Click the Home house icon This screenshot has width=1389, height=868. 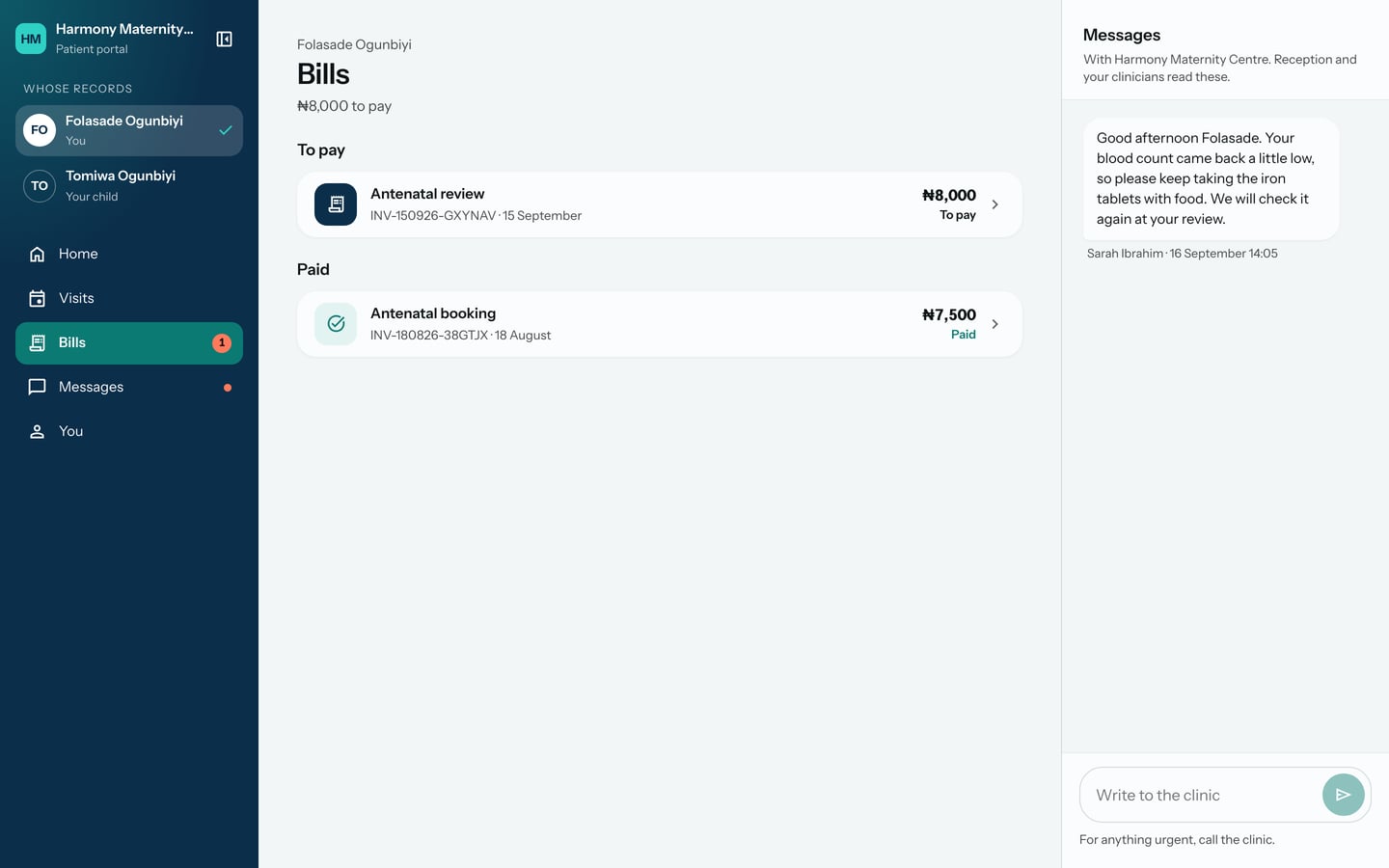pyautogui.click(x=37, y=254)
